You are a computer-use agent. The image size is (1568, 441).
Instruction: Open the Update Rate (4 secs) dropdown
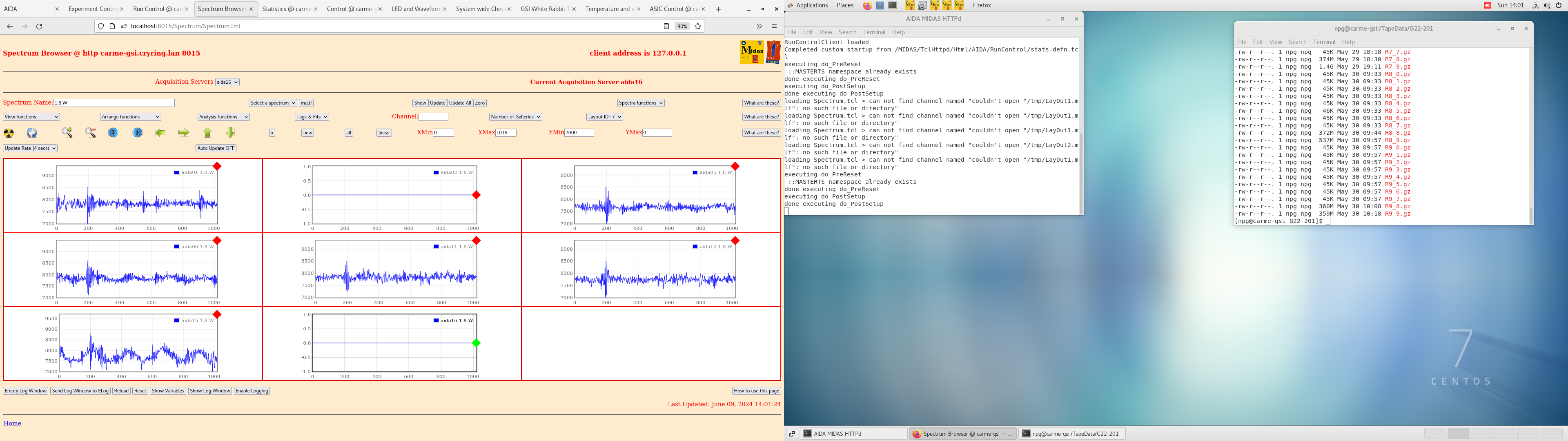coord(30,148)
